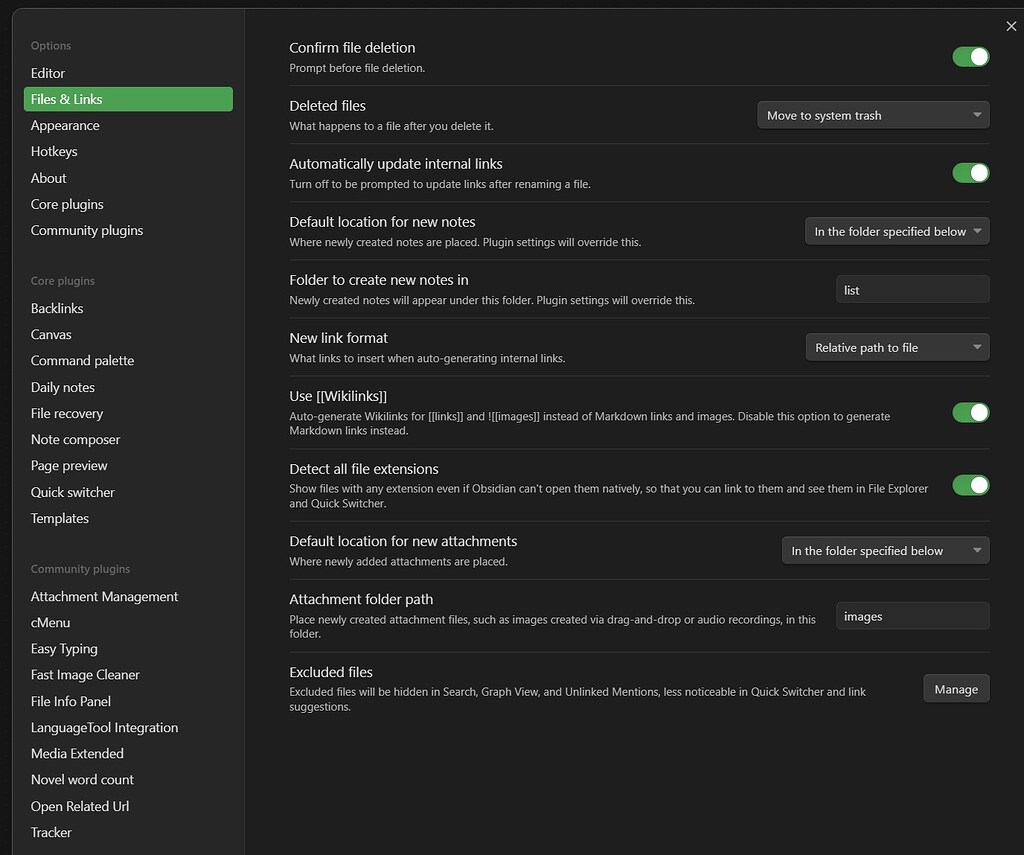This screenshot has width=1024, height=855.
Task: Toggle Automatically update internal links off
Action: tap(970, 173)
